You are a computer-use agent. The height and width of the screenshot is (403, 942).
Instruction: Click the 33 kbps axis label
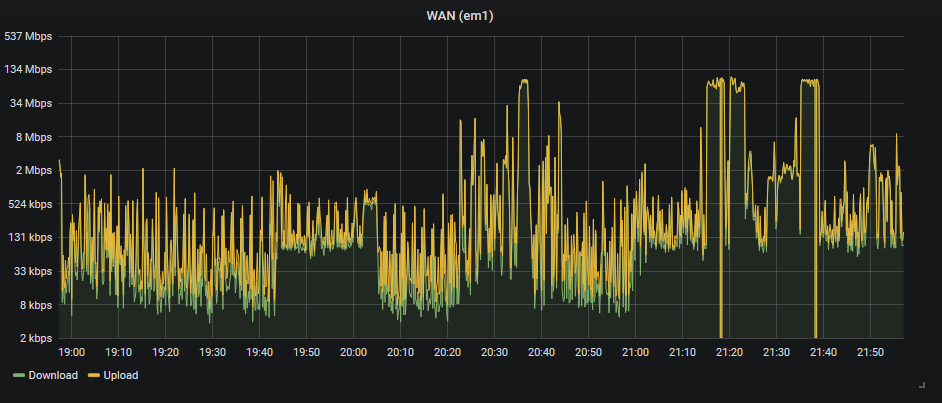click(32, 271)
